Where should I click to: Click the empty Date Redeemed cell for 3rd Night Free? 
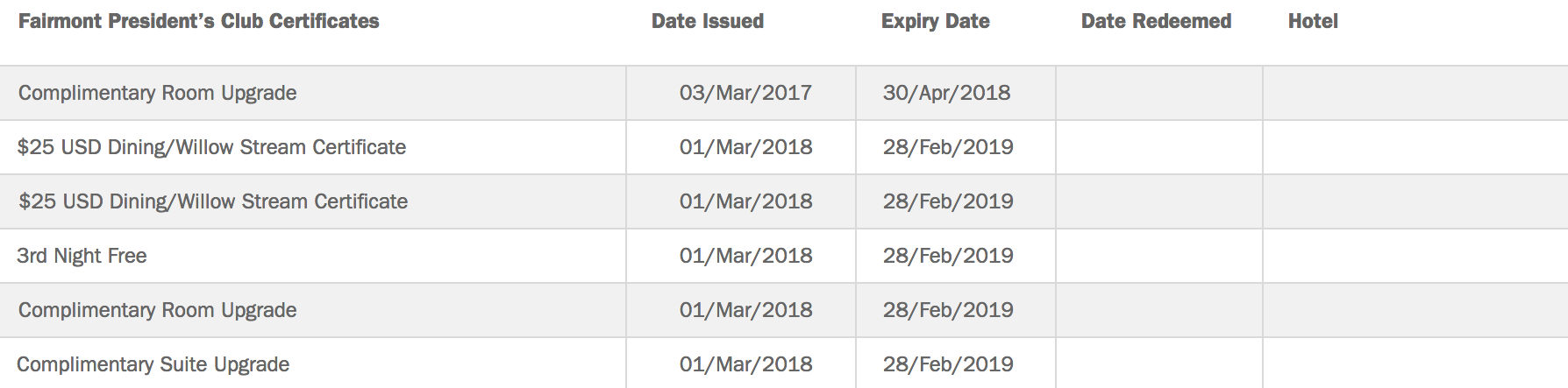[x=1158, y=256]
